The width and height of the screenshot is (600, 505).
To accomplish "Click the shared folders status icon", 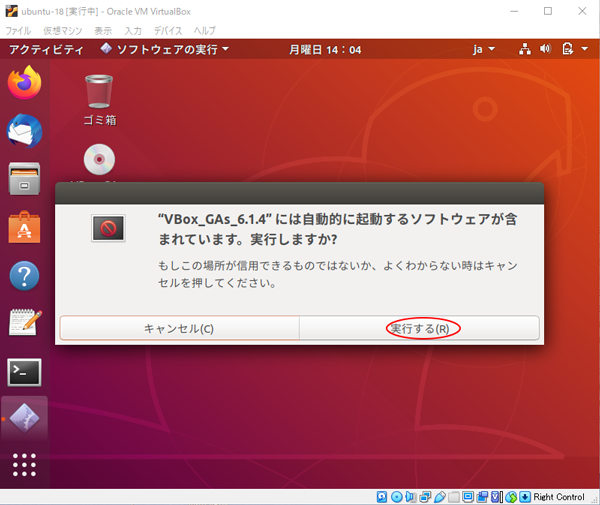I will pyautogui.click(x=454, y=497).
